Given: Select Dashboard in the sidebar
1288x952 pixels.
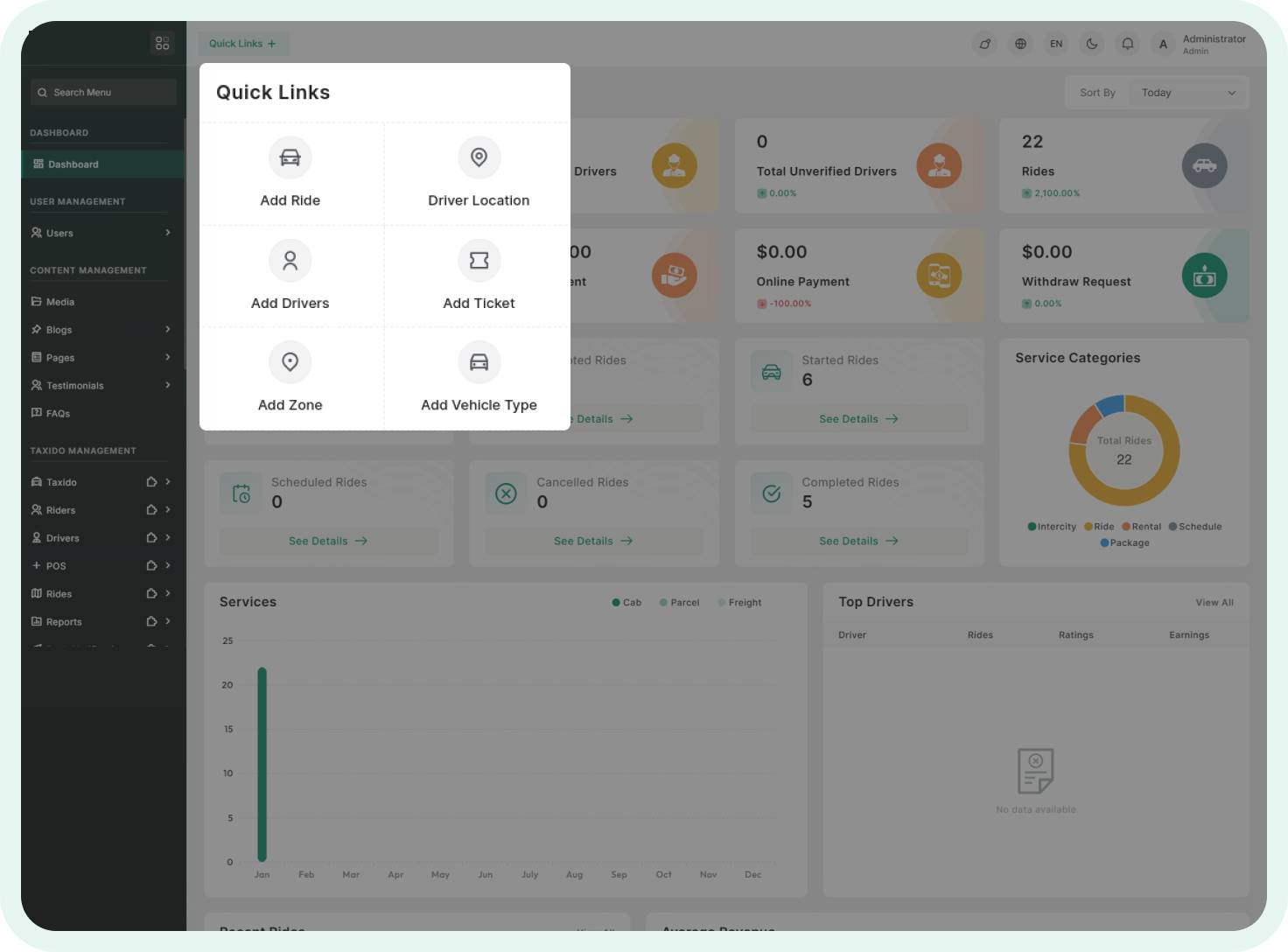Looking at the screenshot, I should 73,164.
